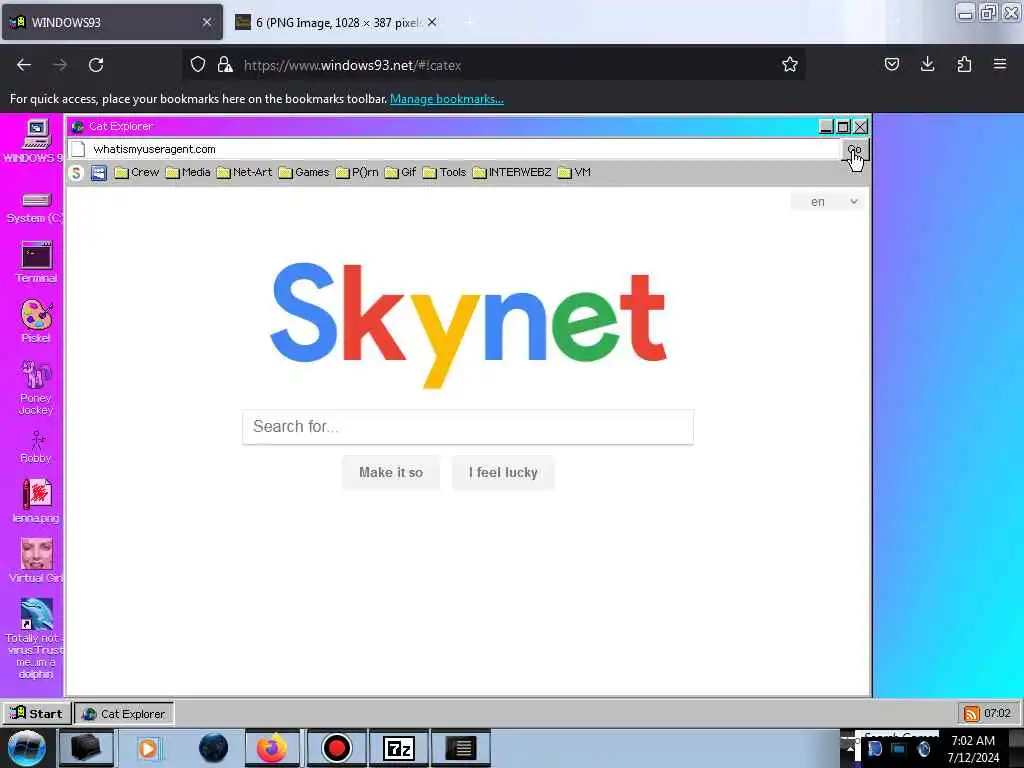Open the Robby stick figure icon
The height and width of the screenshot is (768, 1024).
pyautogui.click(x=36, y=447)
